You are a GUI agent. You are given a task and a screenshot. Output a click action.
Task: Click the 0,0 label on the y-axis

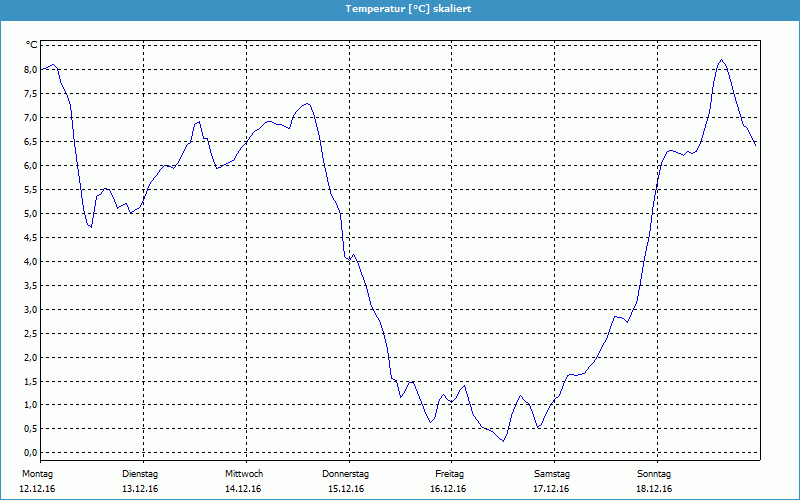(x=30, y=453)
